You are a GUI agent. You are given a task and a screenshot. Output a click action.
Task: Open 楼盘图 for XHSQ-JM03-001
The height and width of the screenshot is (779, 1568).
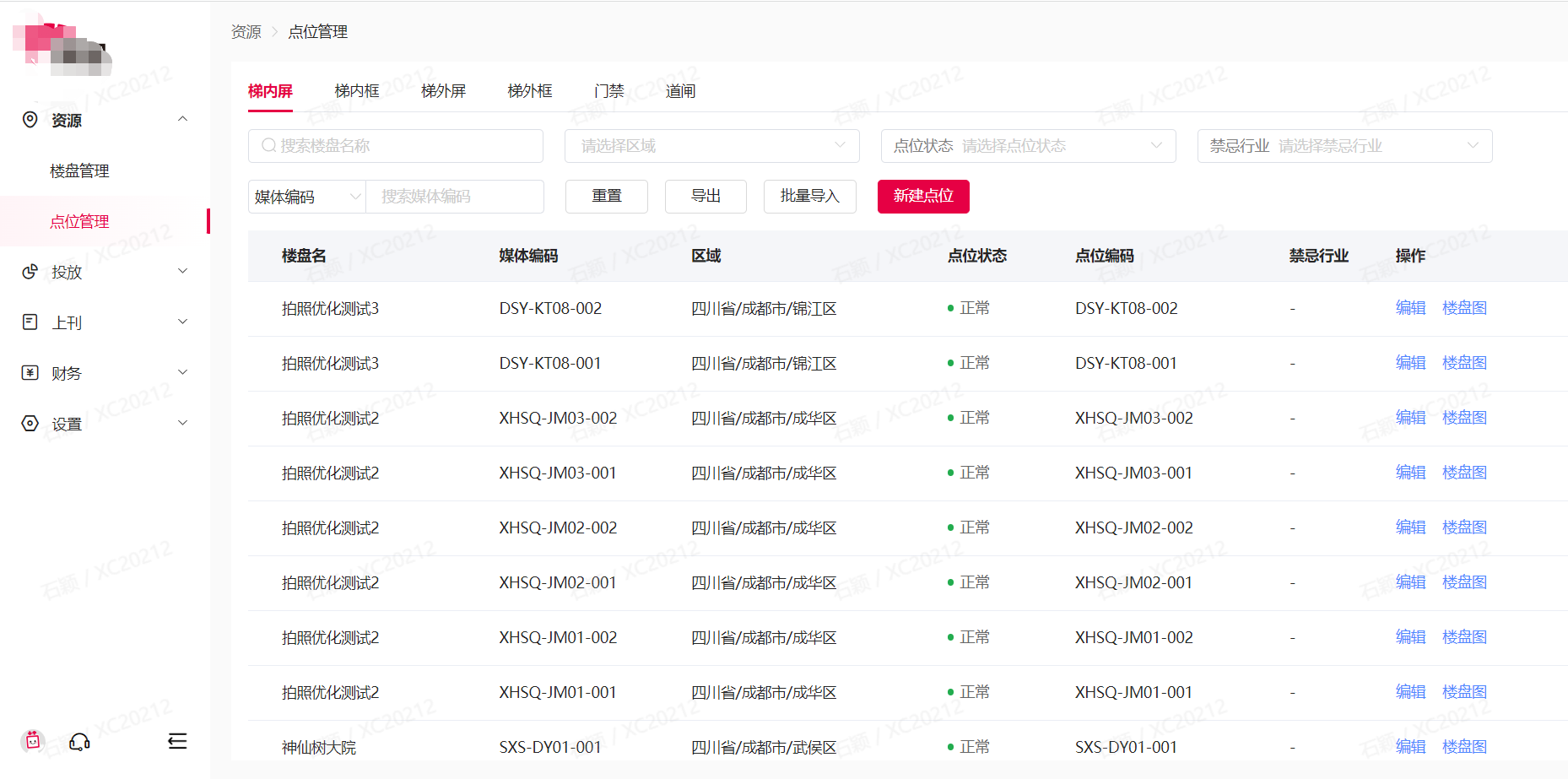point(1465,473)
